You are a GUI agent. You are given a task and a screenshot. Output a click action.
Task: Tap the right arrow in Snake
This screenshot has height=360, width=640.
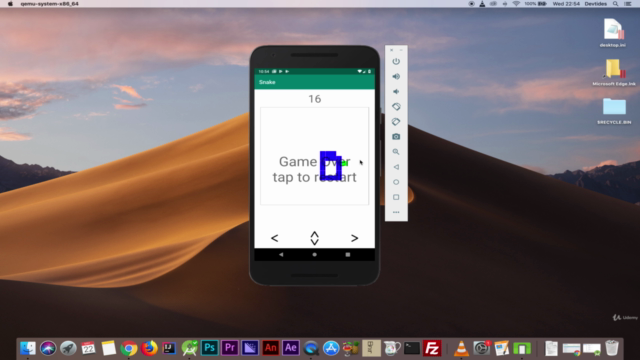[x=354, y=238]
